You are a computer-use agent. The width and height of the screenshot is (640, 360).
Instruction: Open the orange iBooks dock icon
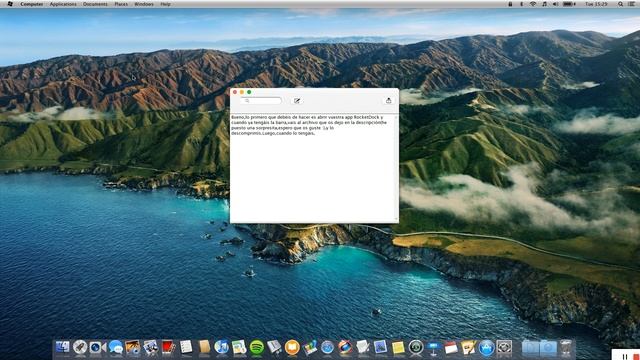(x=292, y=347)
